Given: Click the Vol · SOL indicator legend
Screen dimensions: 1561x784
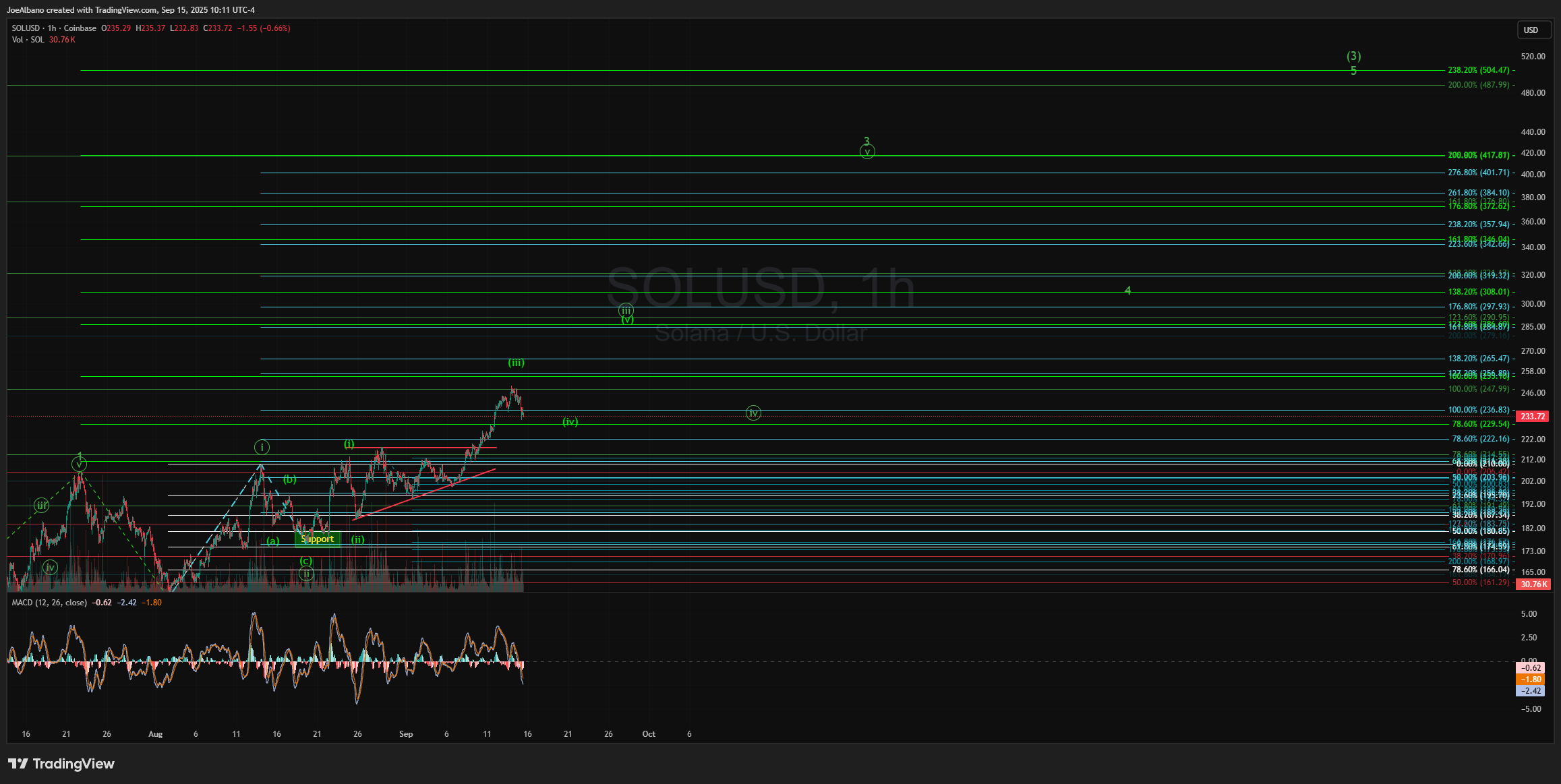Looking at the screenshot, I should coord(28,40).
